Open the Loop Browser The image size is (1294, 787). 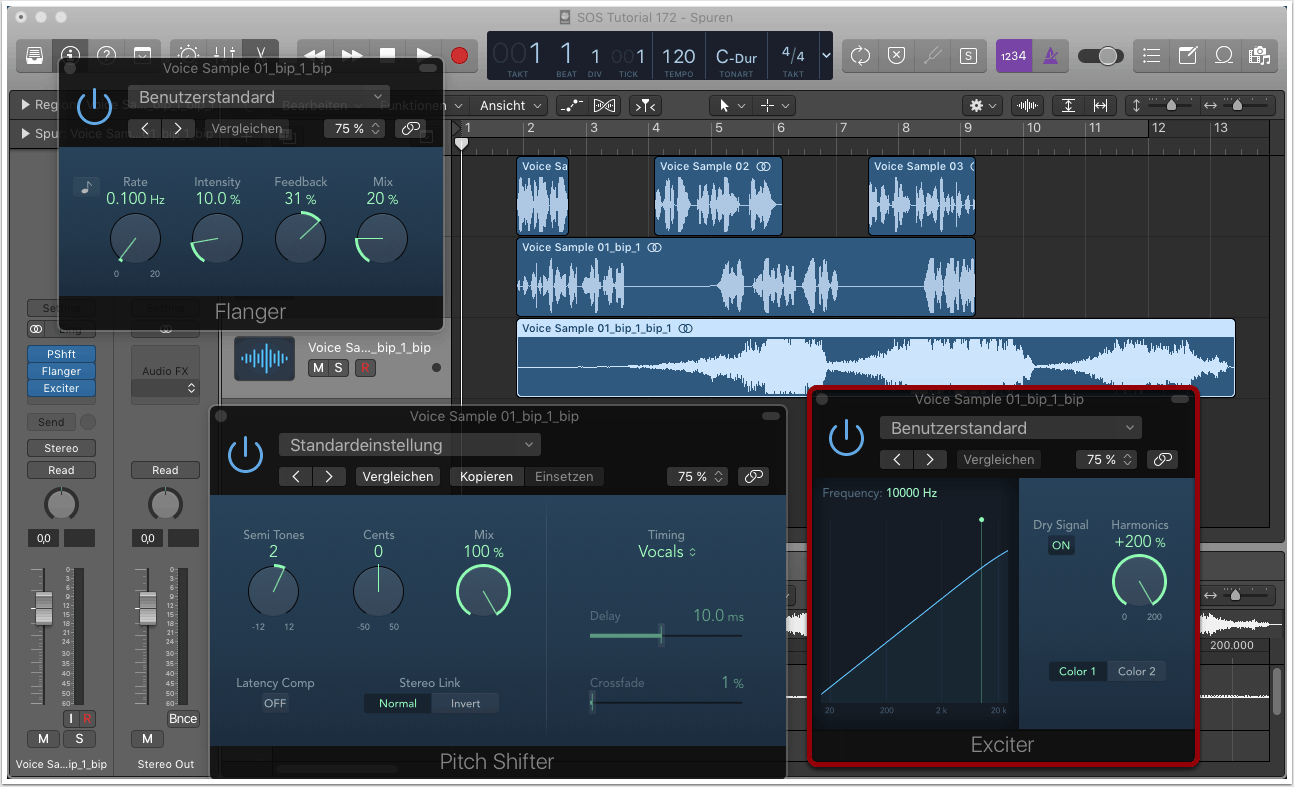pyautogui.click(x=1223, y=56)
